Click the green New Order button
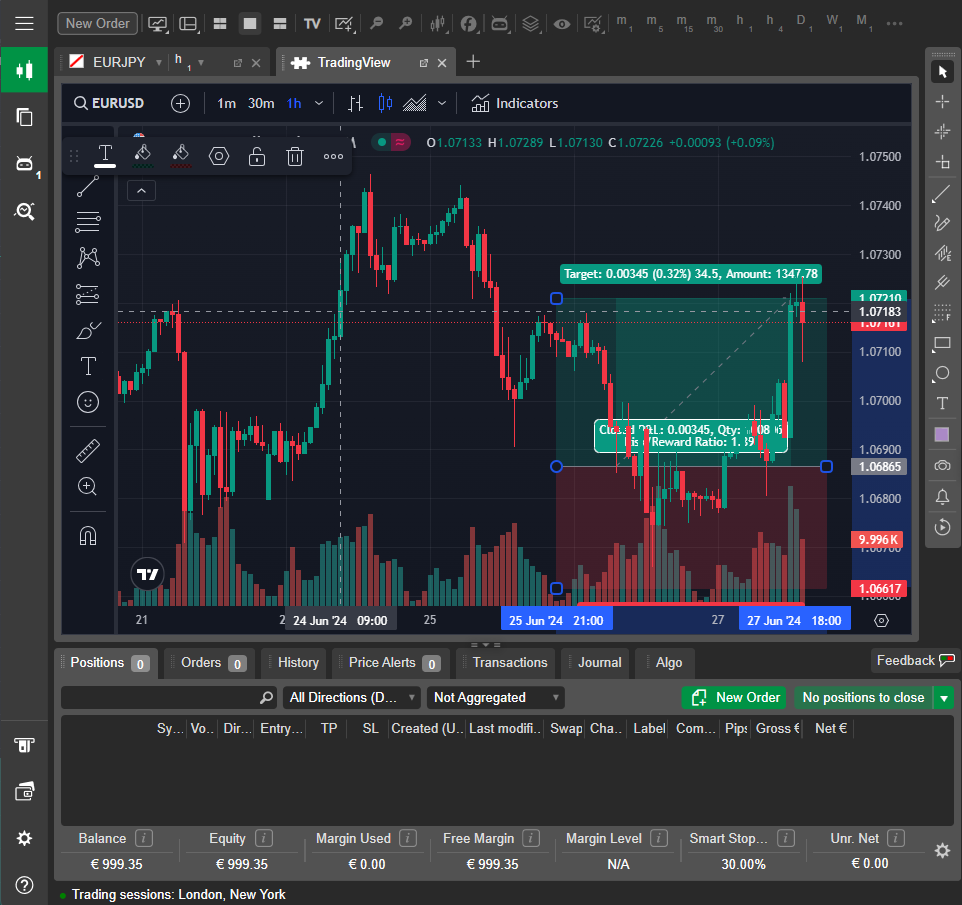Screen dimensions: 962x905 (734, 697)
